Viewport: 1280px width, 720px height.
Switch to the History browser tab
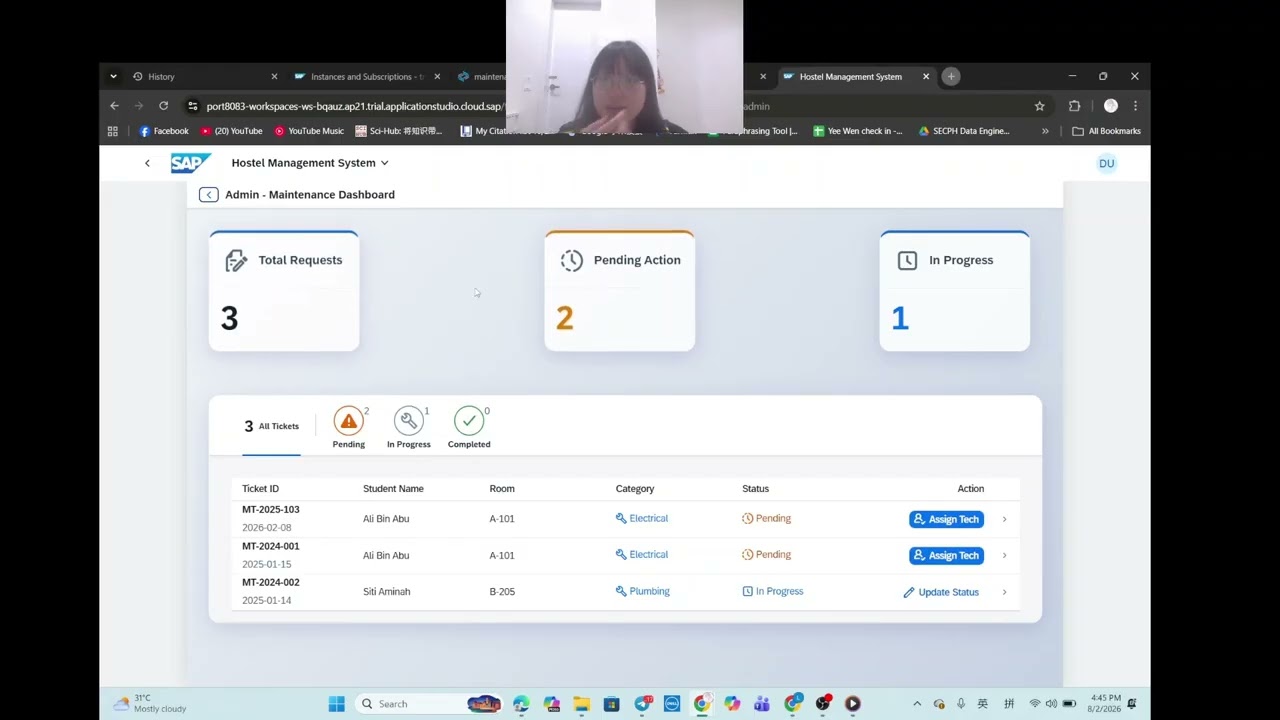coord(203,76)
